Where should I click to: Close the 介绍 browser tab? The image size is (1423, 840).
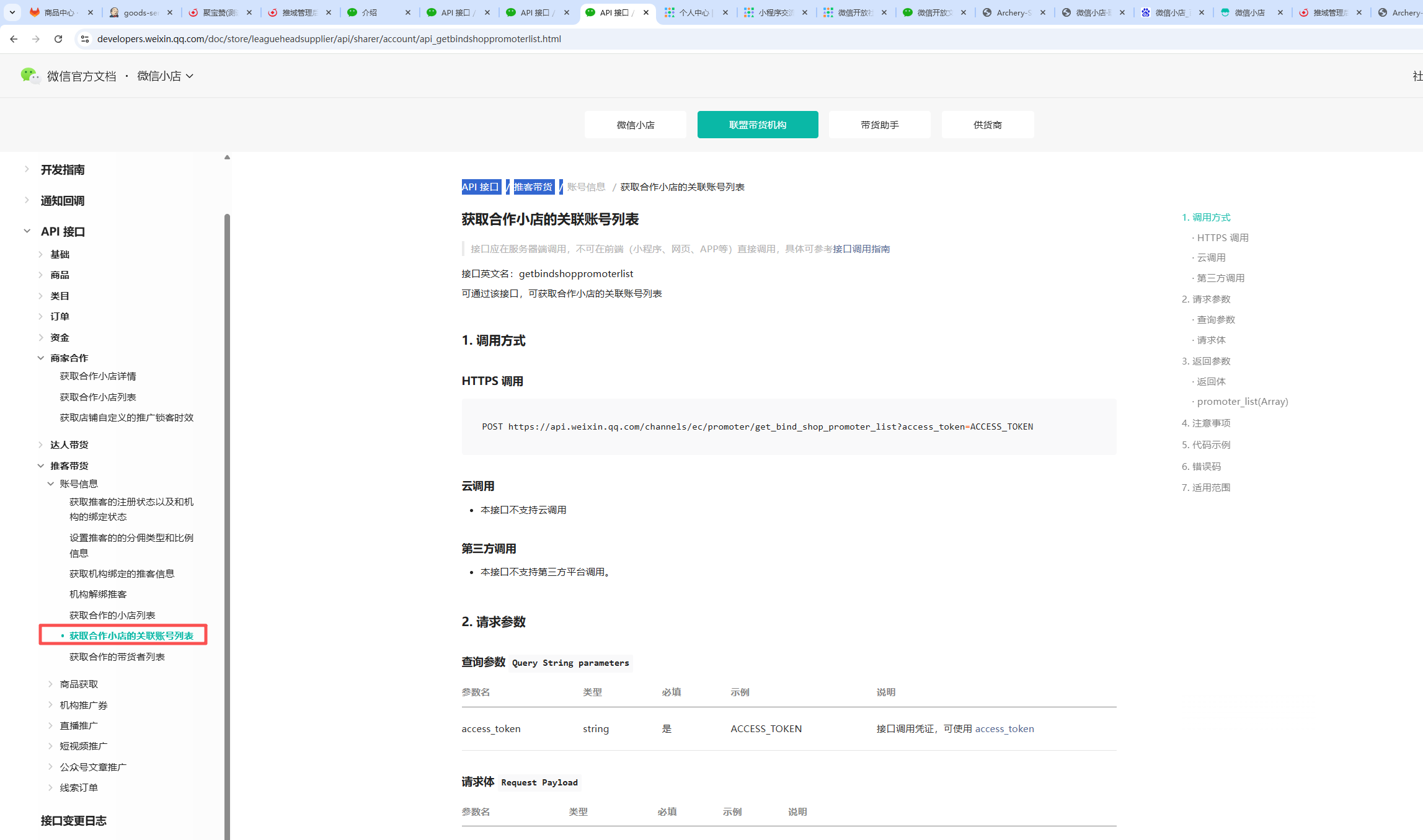408,12
